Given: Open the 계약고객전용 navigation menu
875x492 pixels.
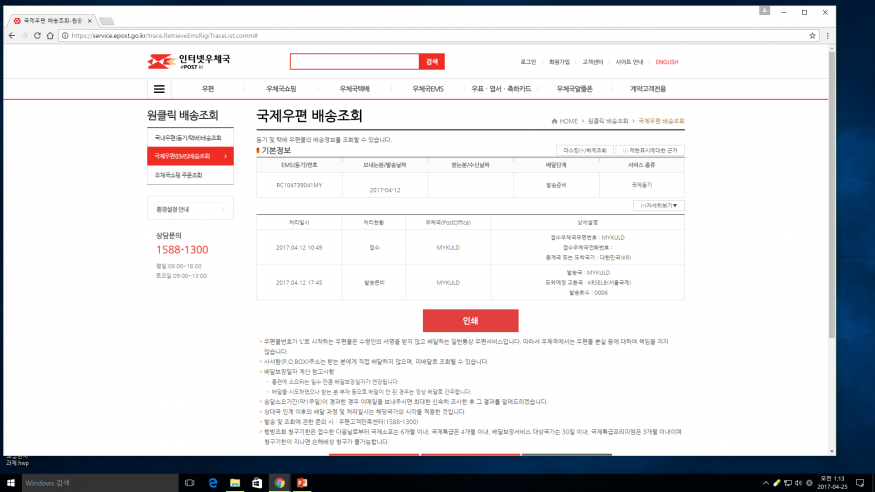Looking at the screenshot, I should point(648,89).
